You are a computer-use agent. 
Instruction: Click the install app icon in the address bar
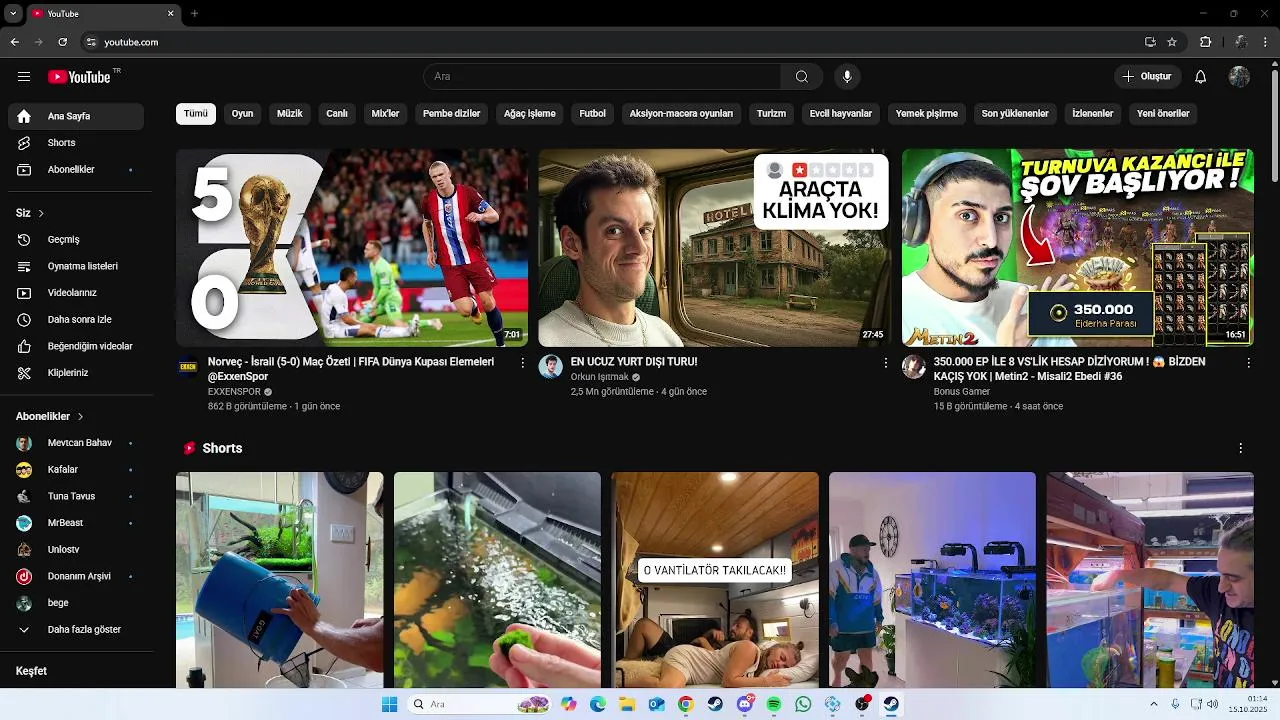pos(1150,42)
